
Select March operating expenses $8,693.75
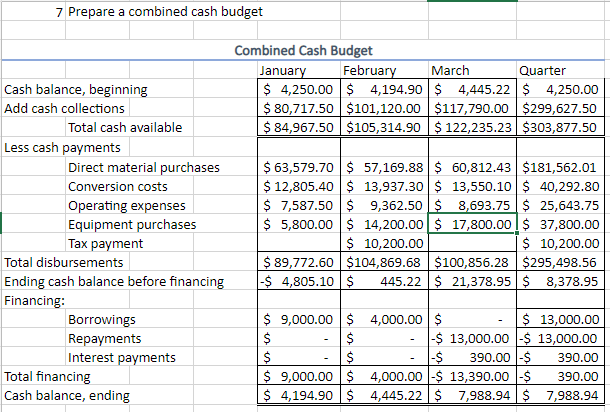(x=473, y=206)
